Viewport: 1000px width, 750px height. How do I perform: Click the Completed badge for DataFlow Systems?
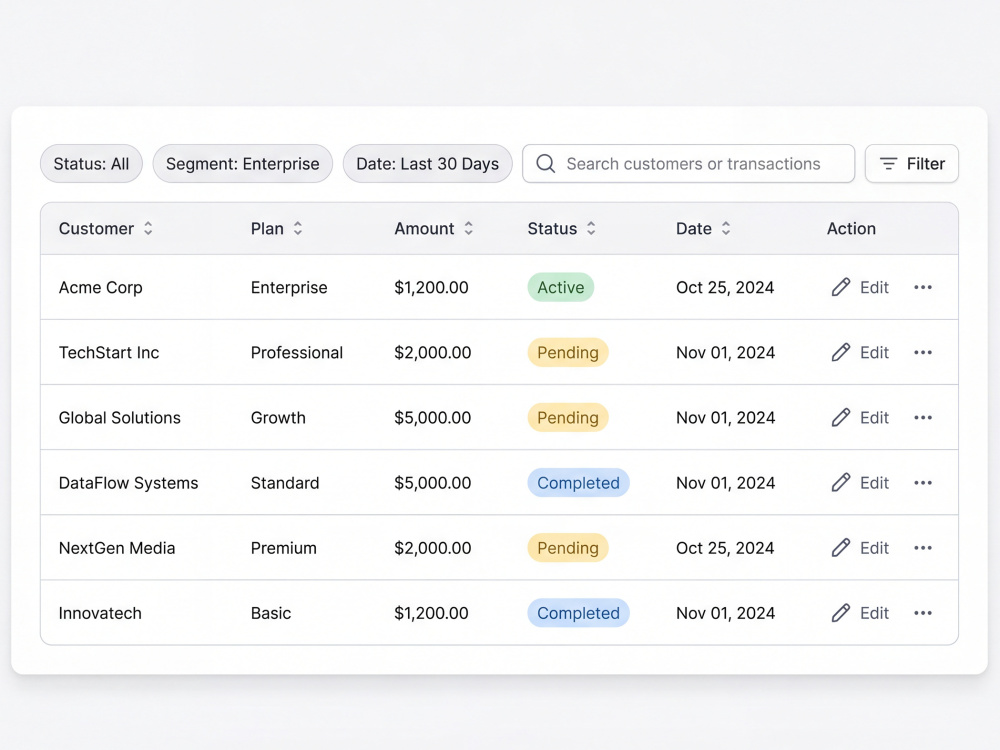(578, 483)
